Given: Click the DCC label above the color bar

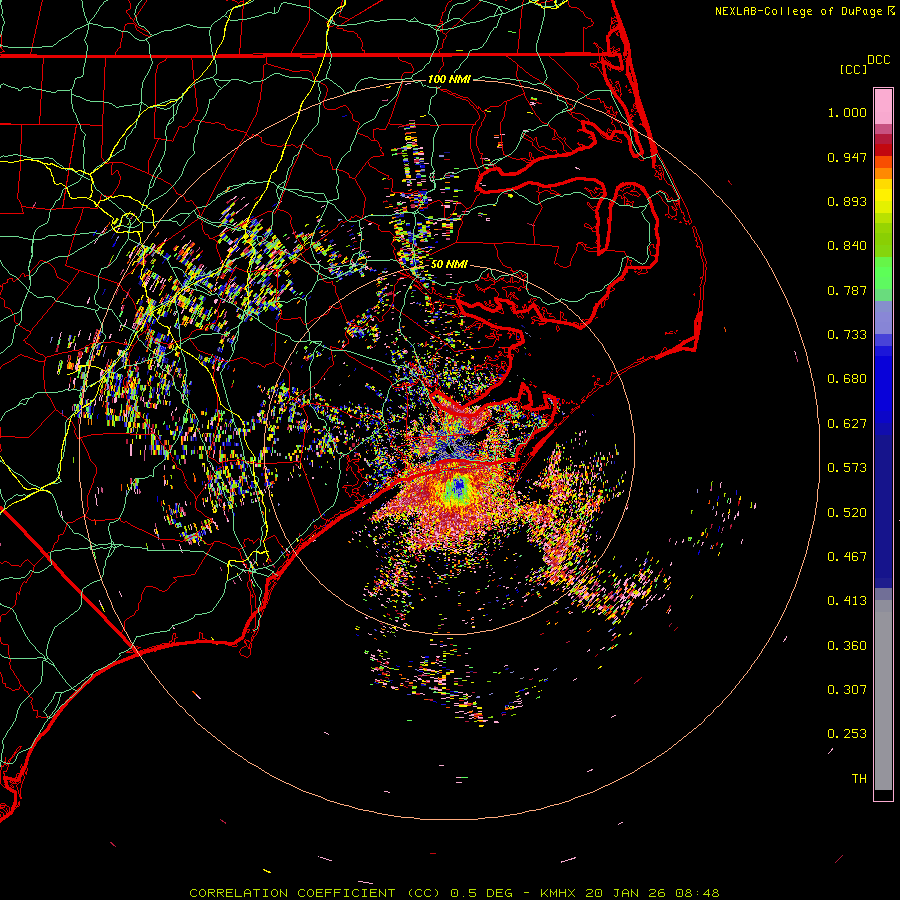Looking at the screenshot, I should click(878, 60).
